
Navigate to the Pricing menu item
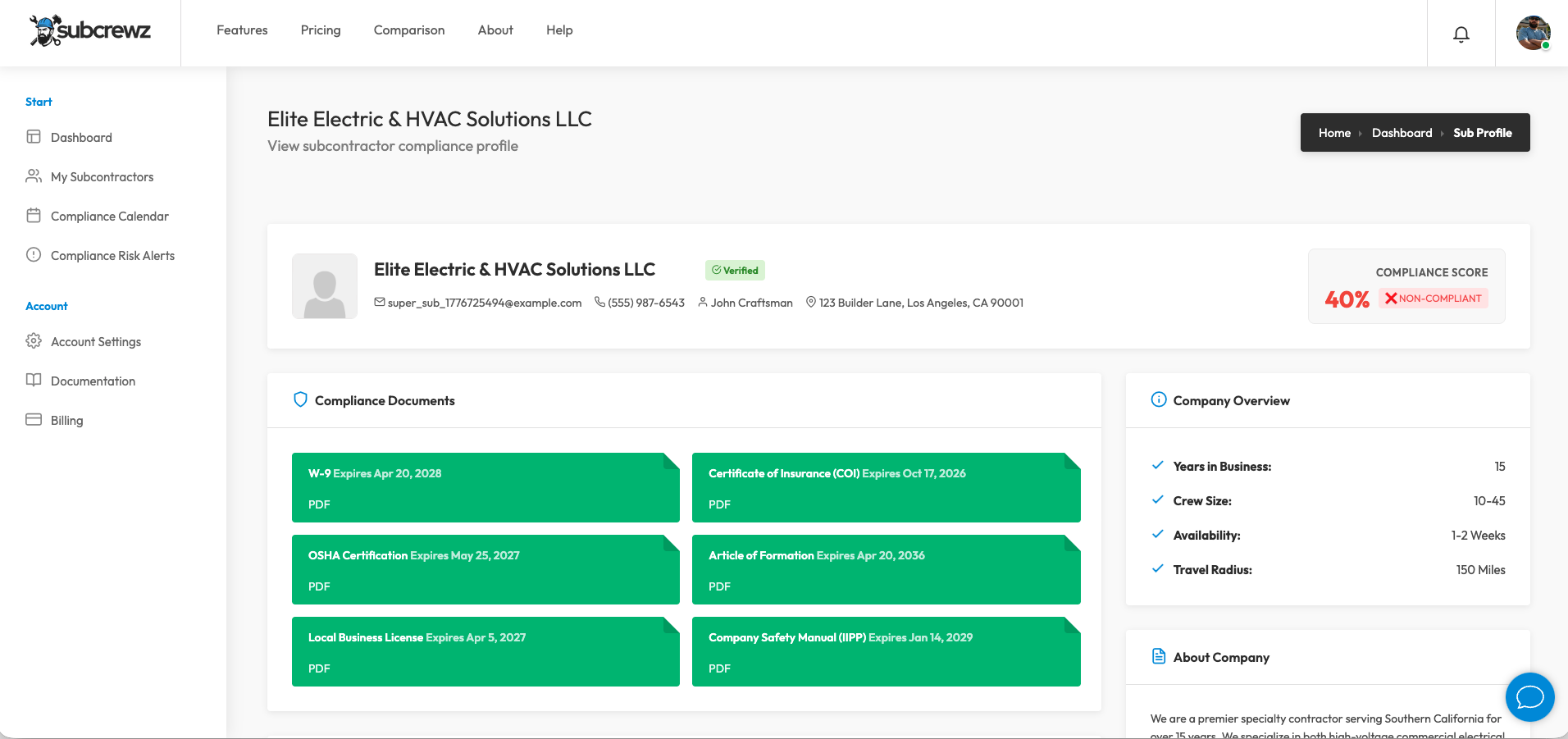click(320, 30)
